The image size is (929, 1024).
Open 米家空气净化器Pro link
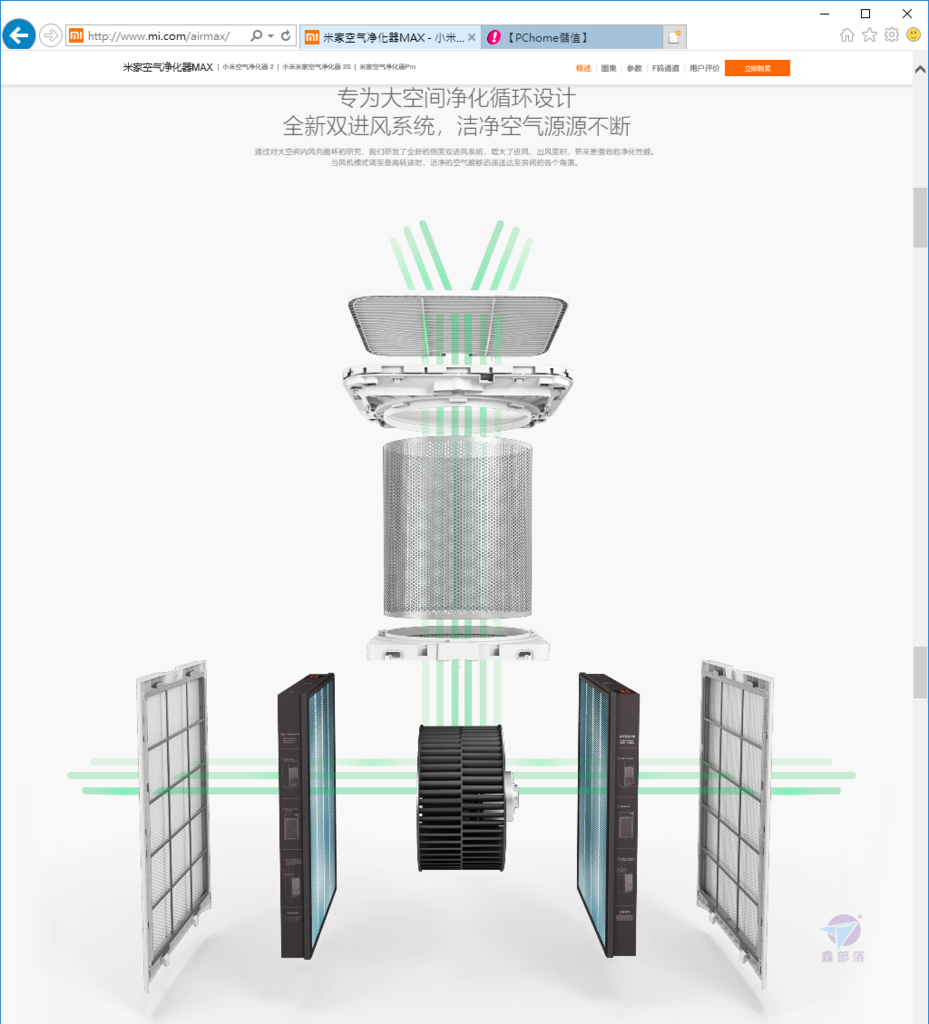coord(387,67)
